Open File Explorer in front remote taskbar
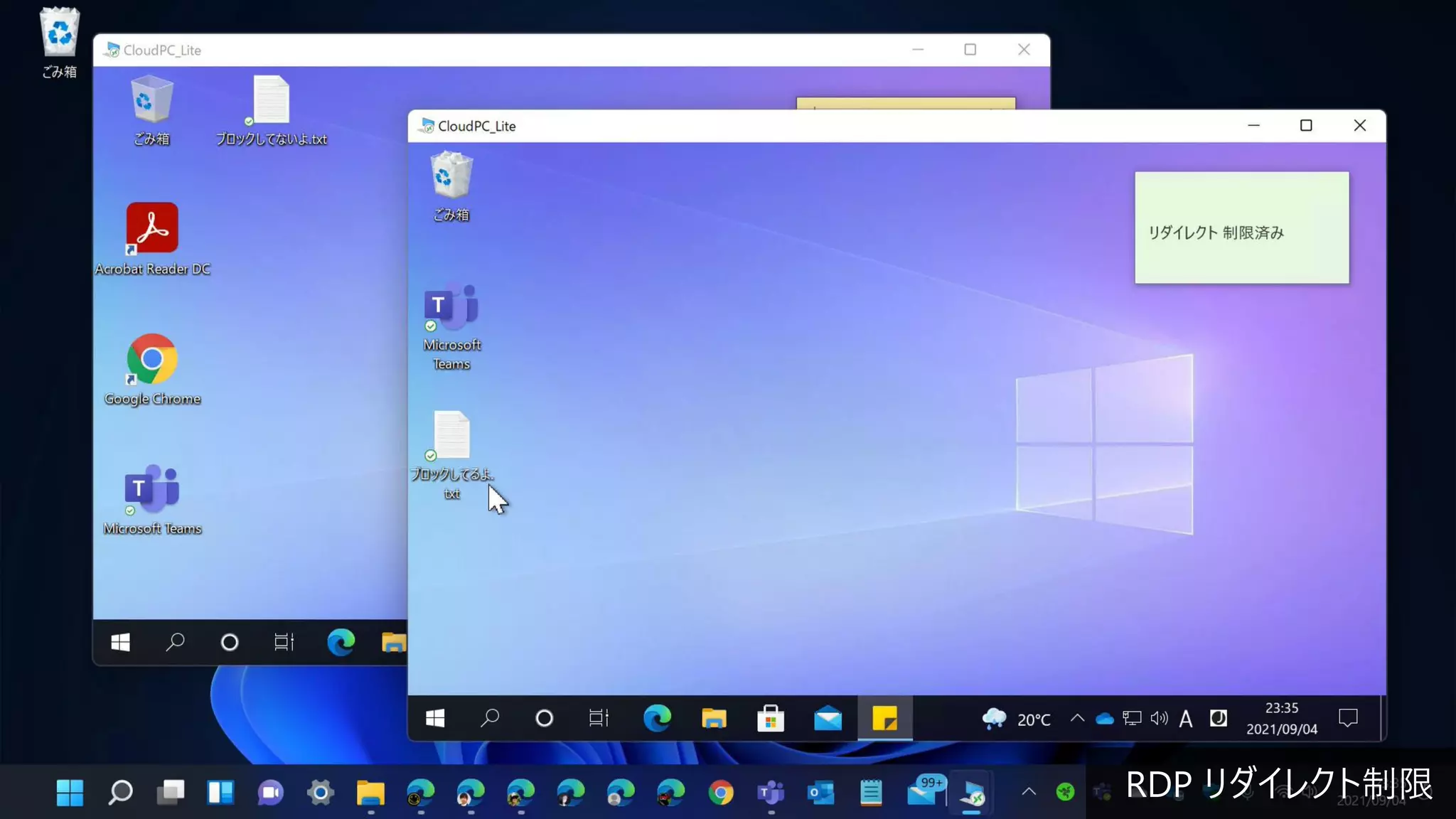The image size is (1456, 819). [x=714, y=719]
